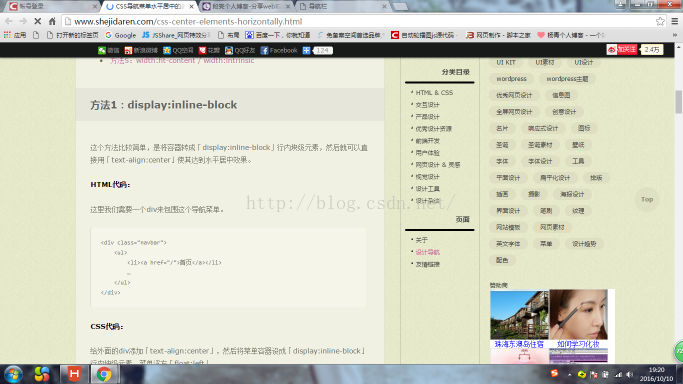
Task: Click the wordpress主题 tag
Action: click(x=567, y=79)
